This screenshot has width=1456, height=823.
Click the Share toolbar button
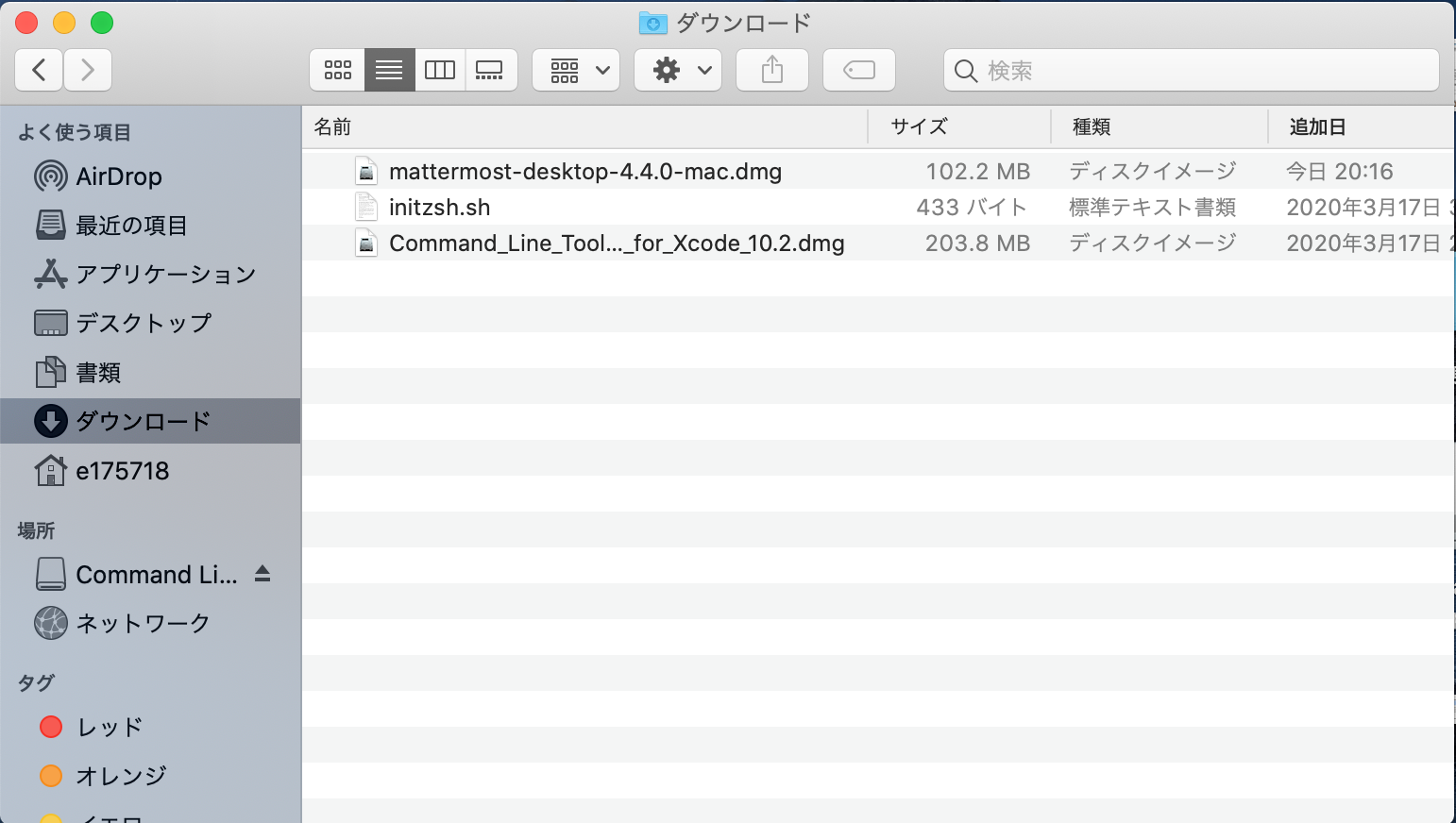pyautogui.click(x=772, y=70)
